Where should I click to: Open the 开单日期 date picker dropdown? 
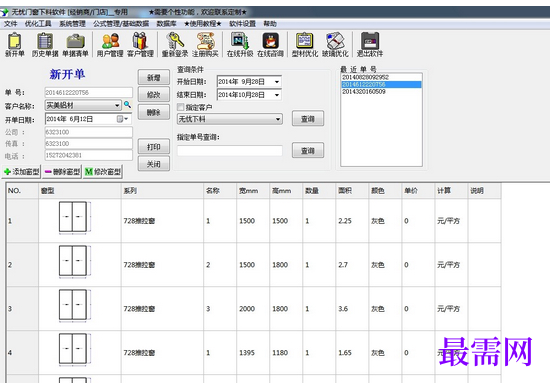pyautogui.click(x=122, y=119)
